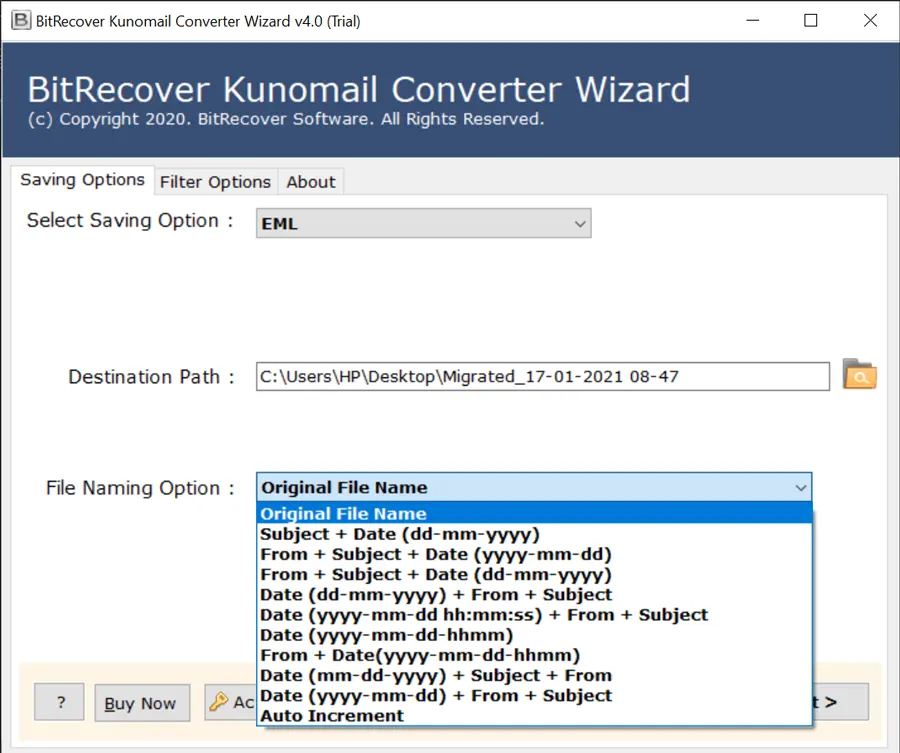Viewport: 900px width, 753px height.
Task: Click the partially hidden Next button
Action: 841,701
